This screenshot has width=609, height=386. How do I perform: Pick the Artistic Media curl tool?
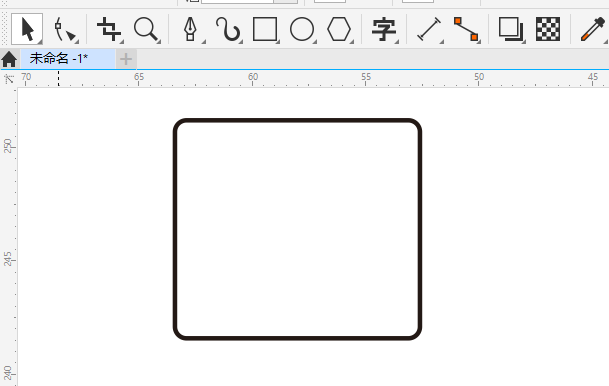tap(228, 29)
